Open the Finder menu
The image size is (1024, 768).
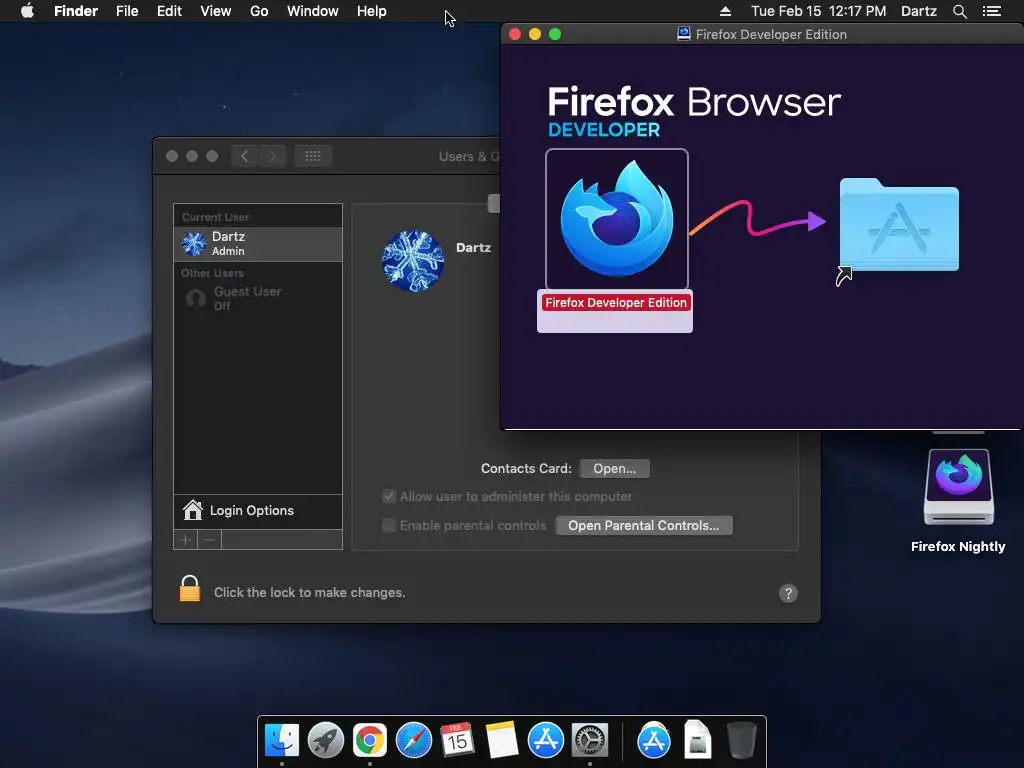pos(76,11)
